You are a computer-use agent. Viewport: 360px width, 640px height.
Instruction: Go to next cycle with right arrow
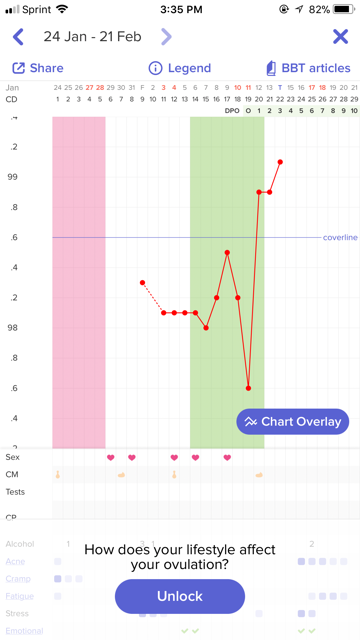(x=166, y=37)
